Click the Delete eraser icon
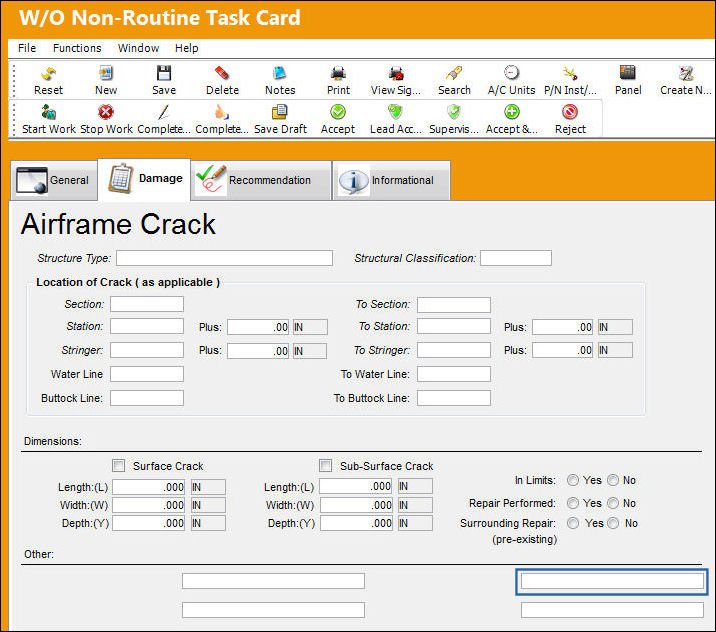The image size is (716, 632). click(222, 73)
